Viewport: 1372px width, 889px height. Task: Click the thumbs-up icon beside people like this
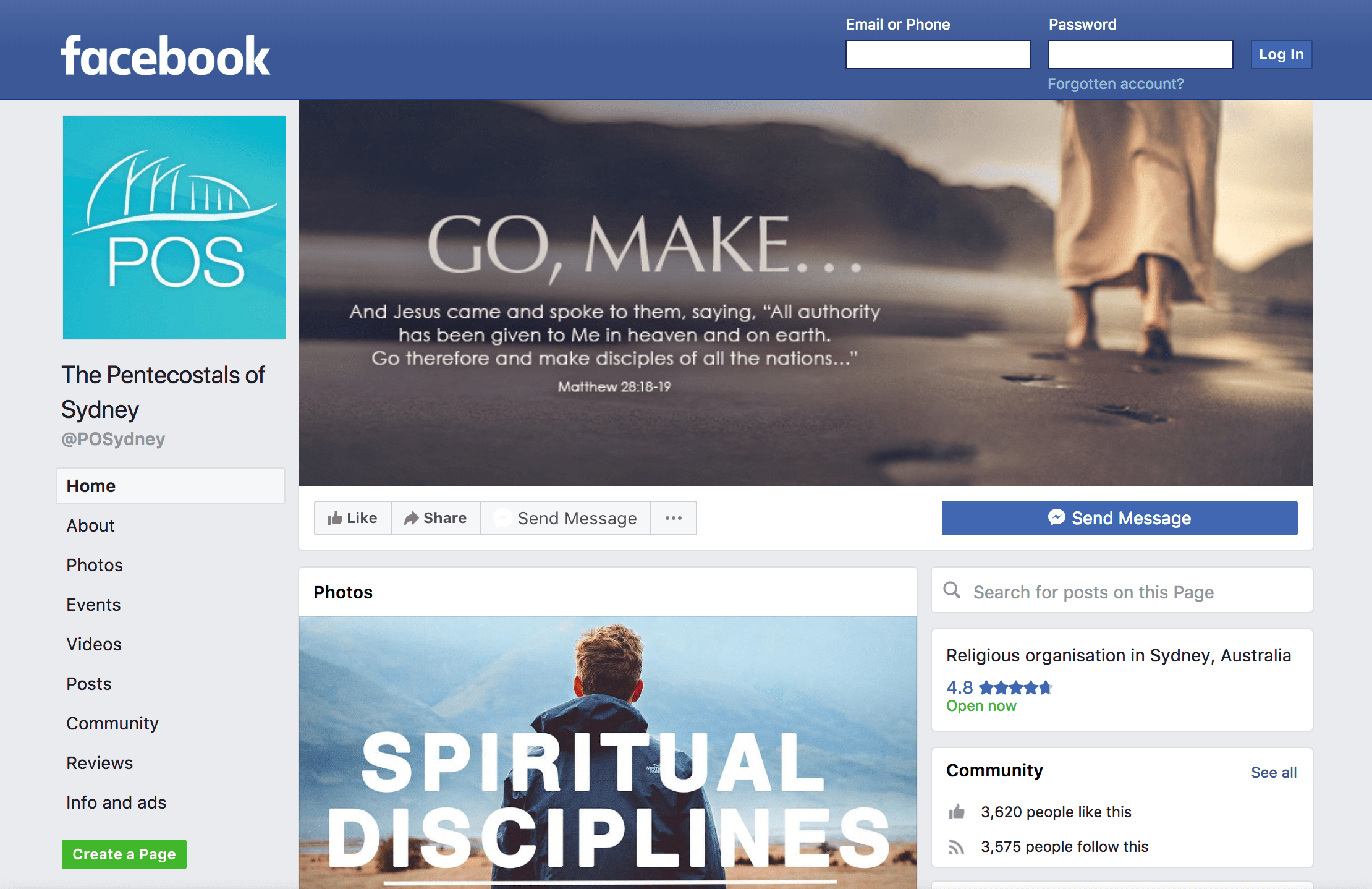tap(957, 812)
